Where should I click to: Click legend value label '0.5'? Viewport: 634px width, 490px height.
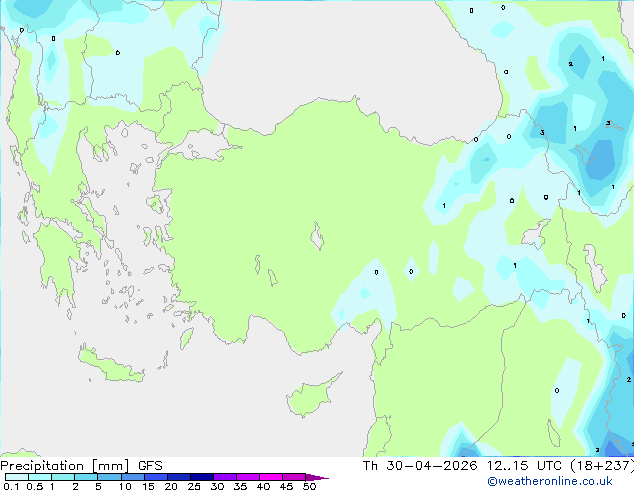point(35,486)
